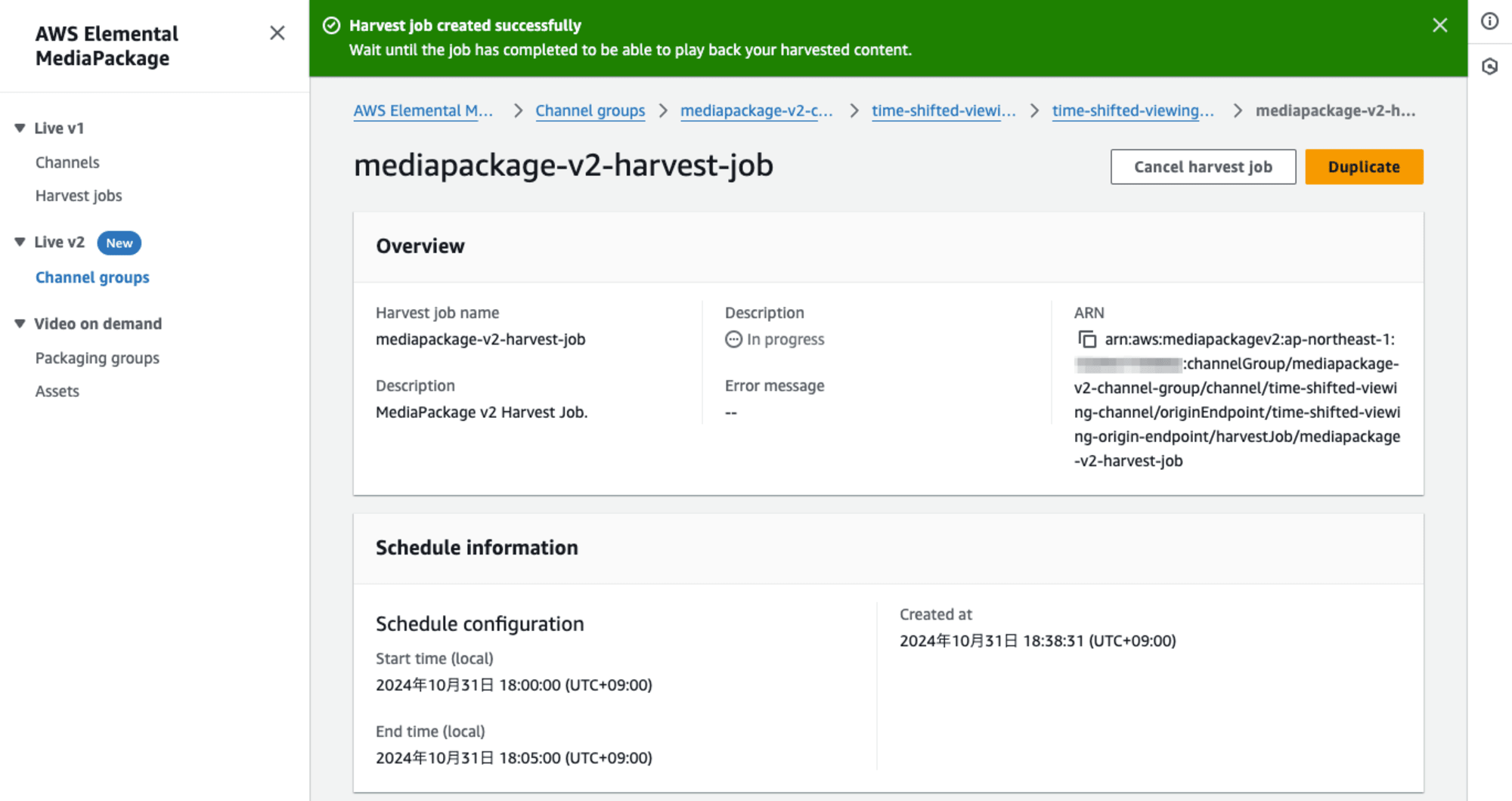Screen dimensions: 1512x801
Task: Click the AWS Elemental MediaPackage sidebar title
Action: click(107, 46)
